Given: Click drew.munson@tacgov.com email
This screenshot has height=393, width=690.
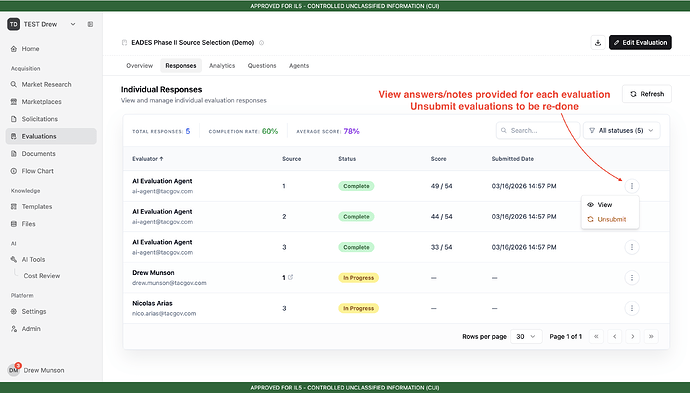Looking at the screenshot, I should [x=169, y=283].
